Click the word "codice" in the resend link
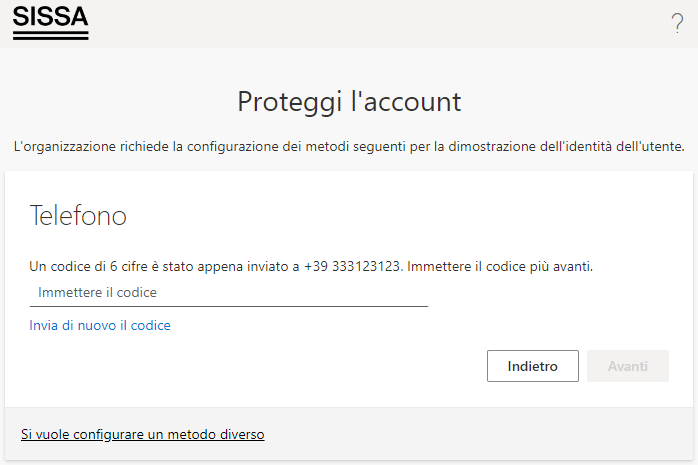The height and width of the screenshot is (465, 698). pos(150,325)
